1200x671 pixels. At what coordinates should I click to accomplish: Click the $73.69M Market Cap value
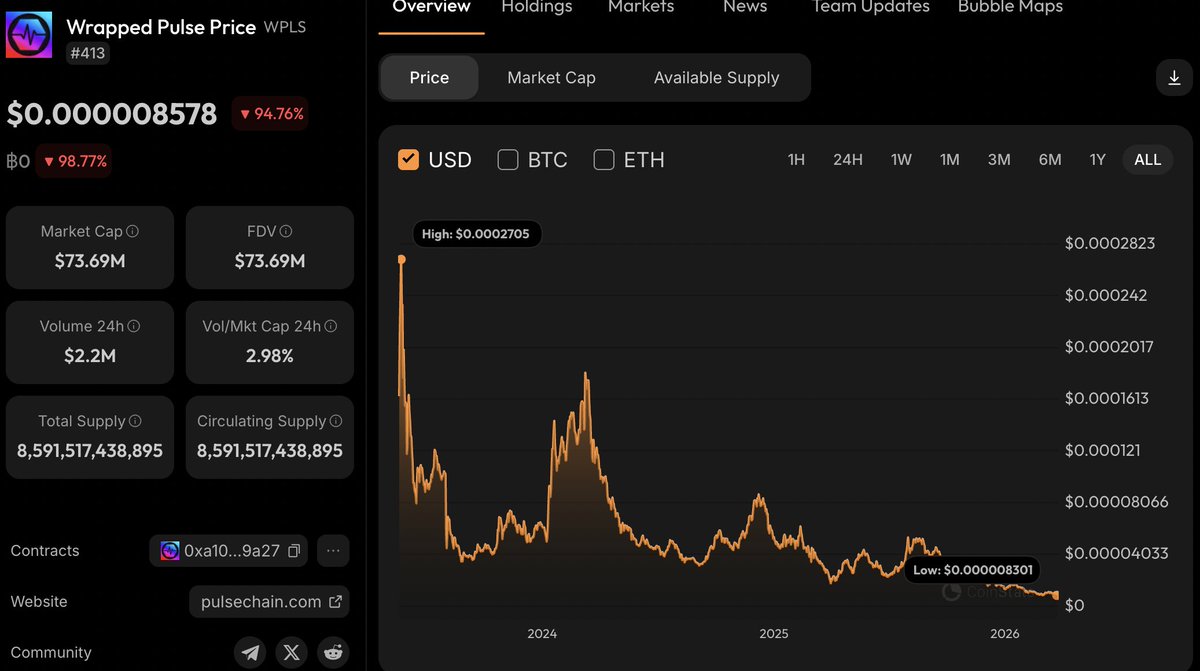point(90,262)
